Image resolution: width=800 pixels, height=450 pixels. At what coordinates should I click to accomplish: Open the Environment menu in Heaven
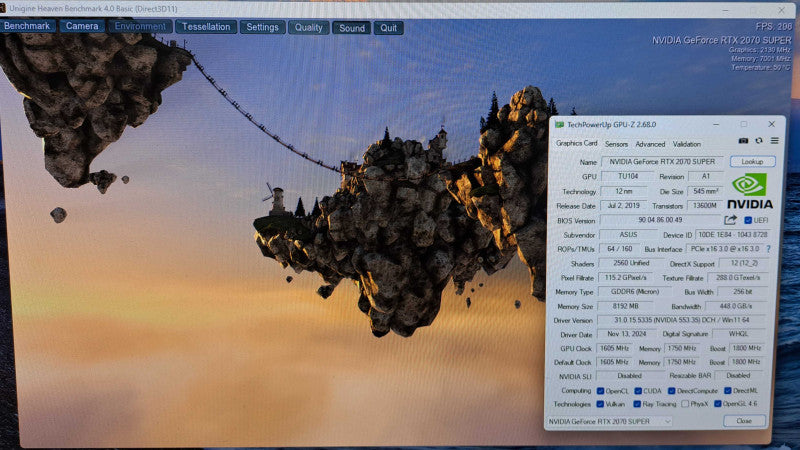(140, 27)
